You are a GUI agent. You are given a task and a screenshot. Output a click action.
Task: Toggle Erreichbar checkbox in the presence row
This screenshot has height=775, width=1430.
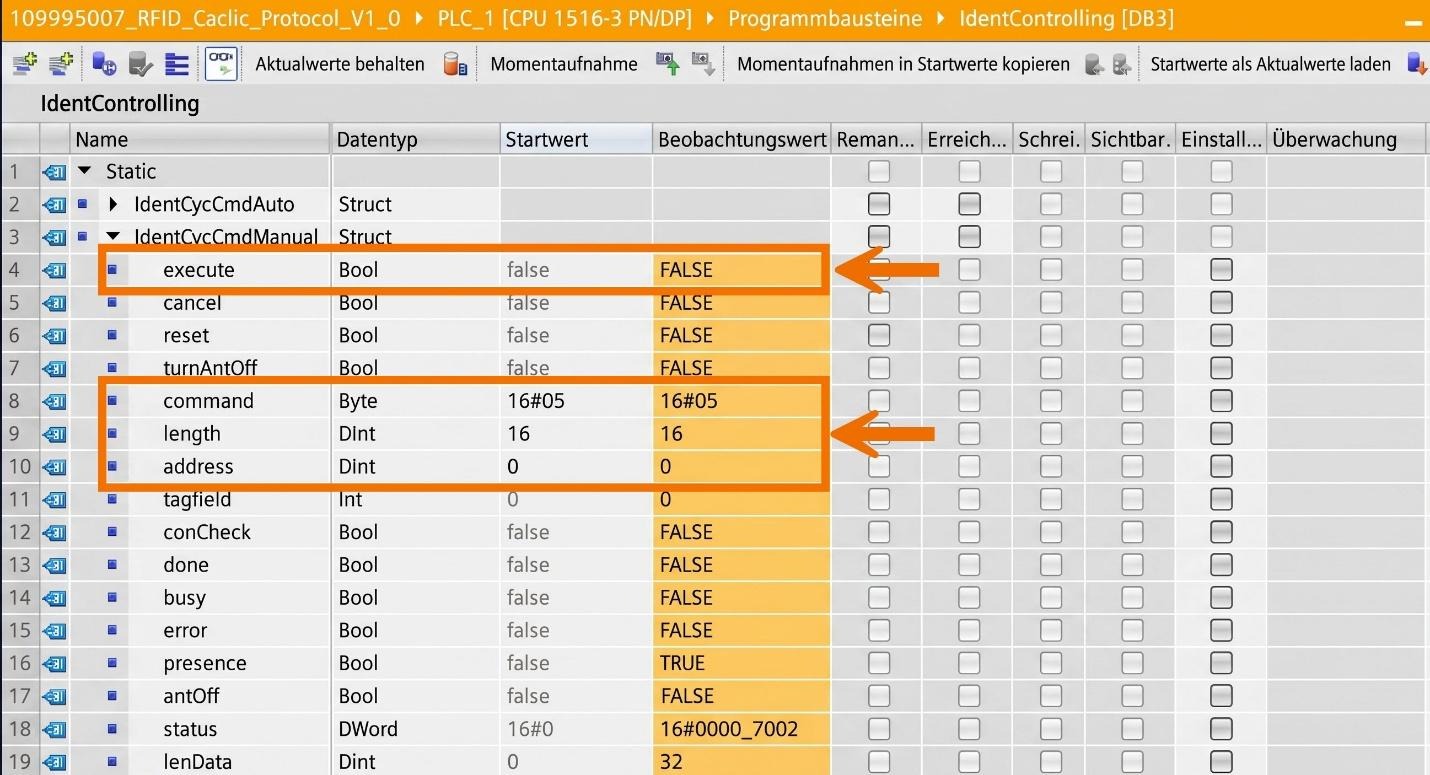click(x=969, y=664)
